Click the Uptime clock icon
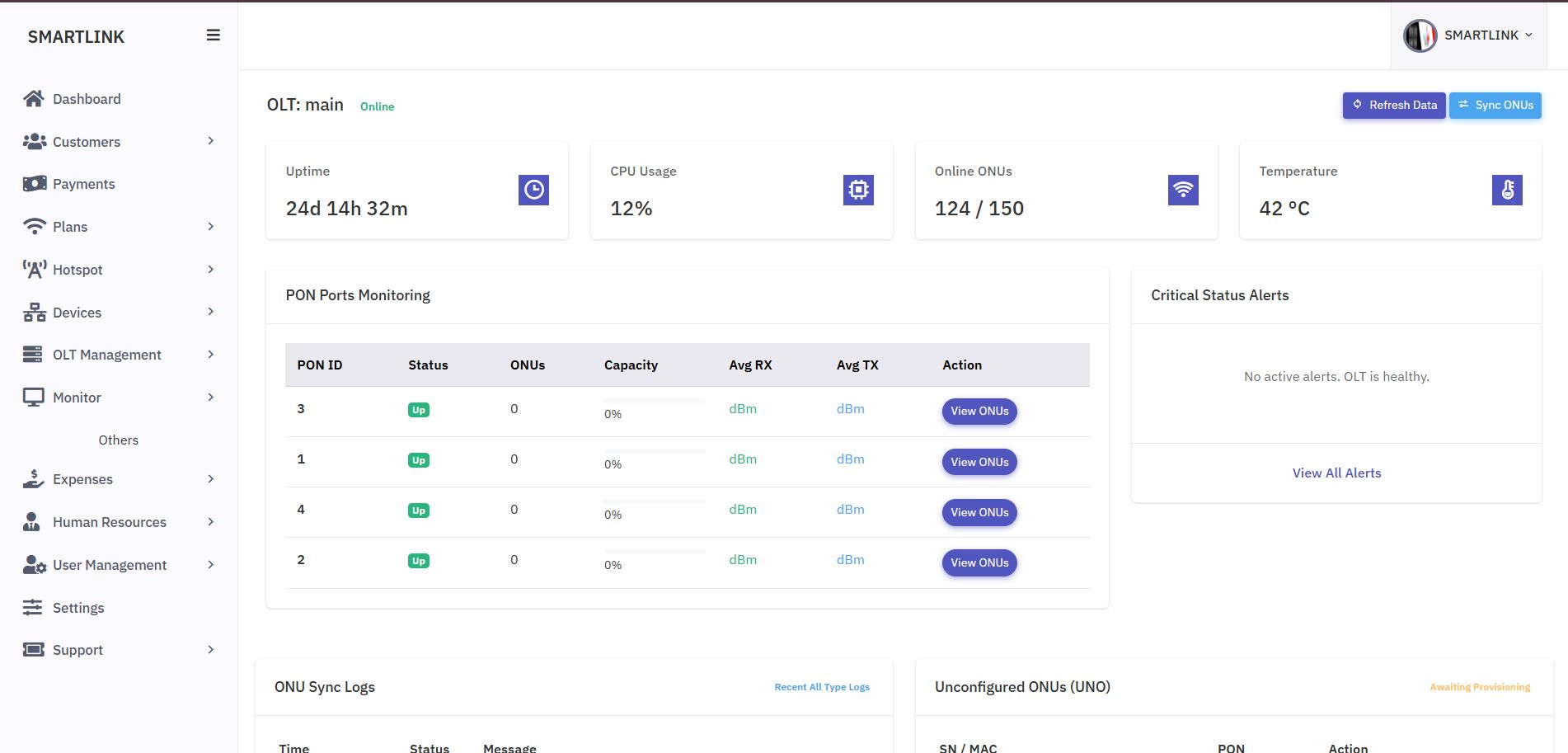Screen dimensions: 1568x753 tap(533, 190)
